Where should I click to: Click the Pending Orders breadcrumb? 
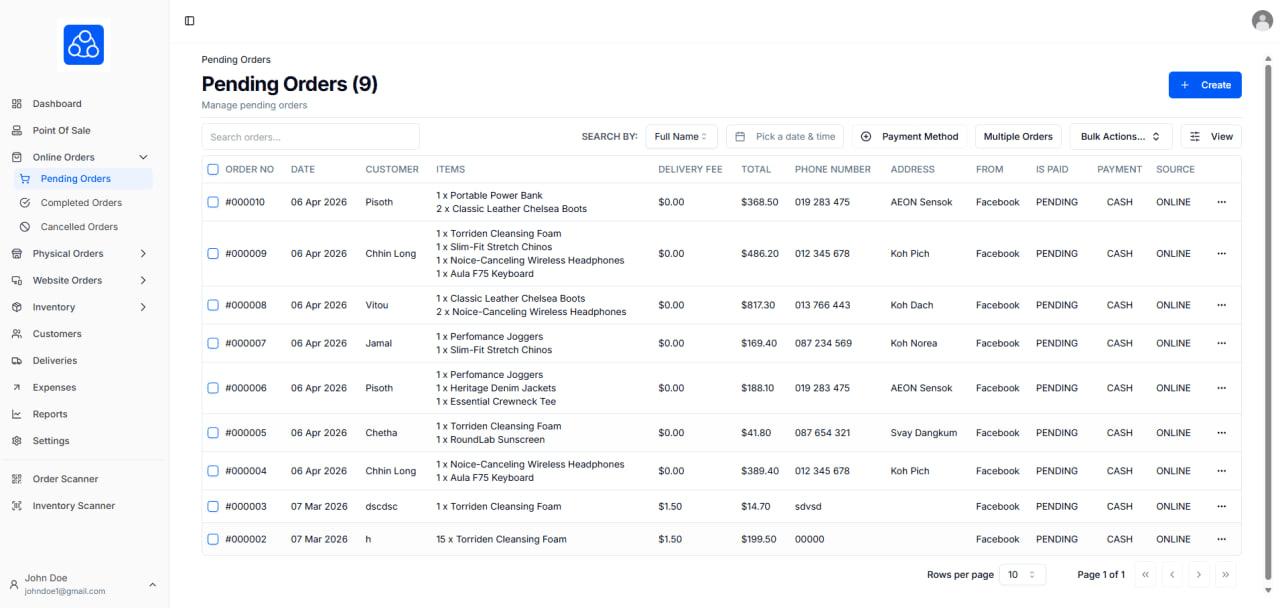pyautogui.click(x=236, y=60)
